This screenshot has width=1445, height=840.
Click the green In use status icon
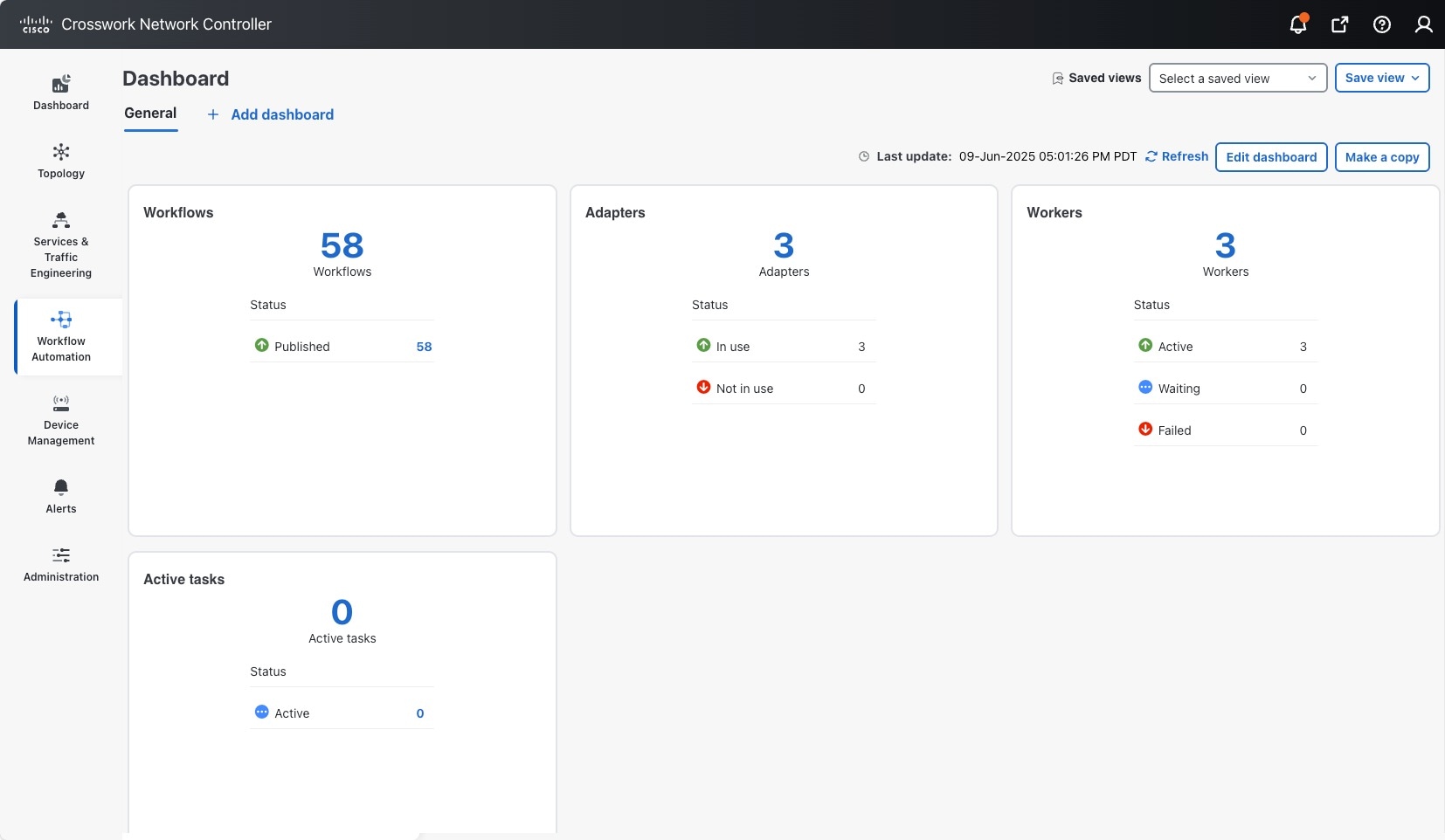703,345
